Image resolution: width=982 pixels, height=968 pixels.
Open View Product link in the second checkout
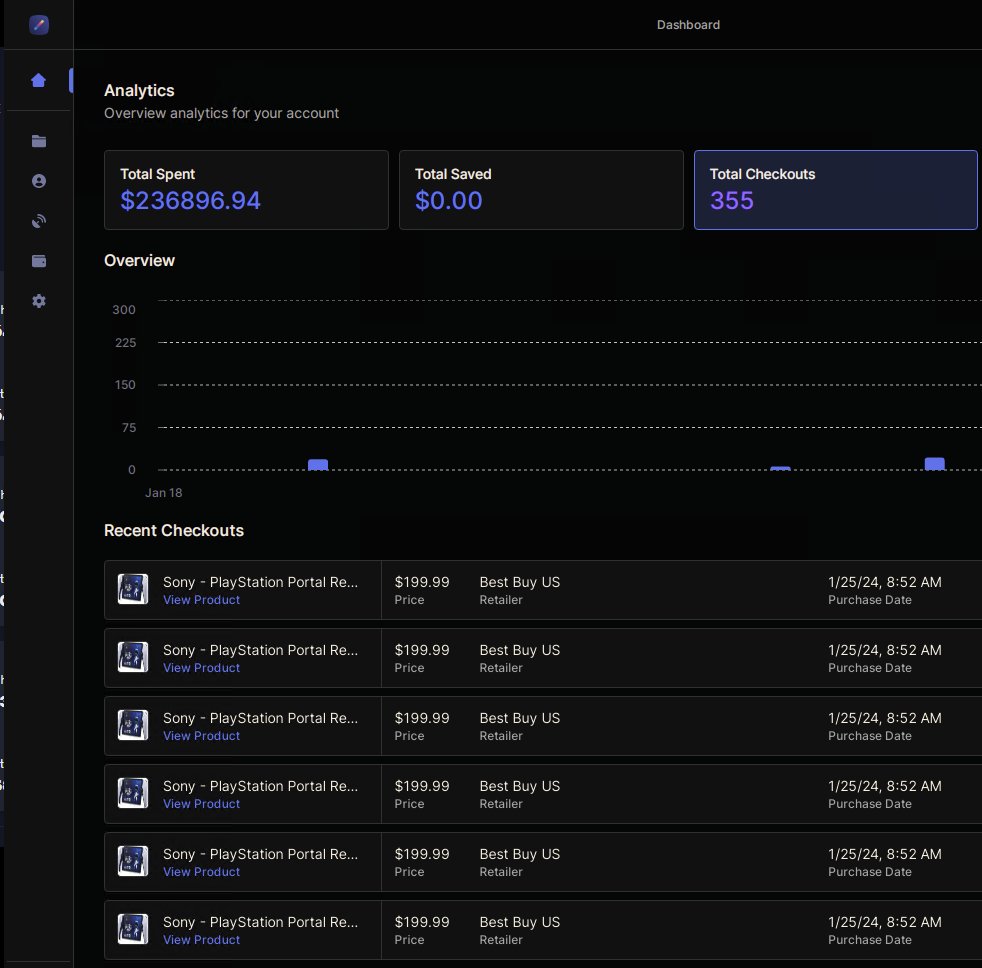(202, 668)
